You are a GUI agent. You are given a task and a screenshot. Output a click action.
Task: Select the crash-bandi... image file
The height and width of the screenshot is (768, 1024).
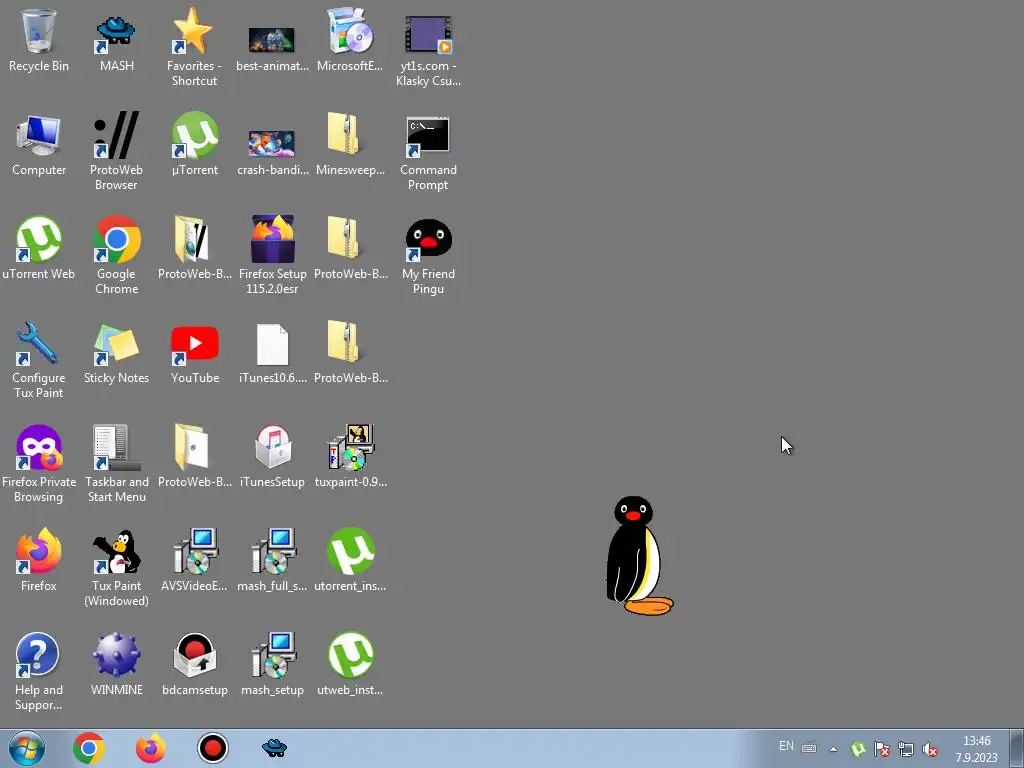click(x=272, y=152)
